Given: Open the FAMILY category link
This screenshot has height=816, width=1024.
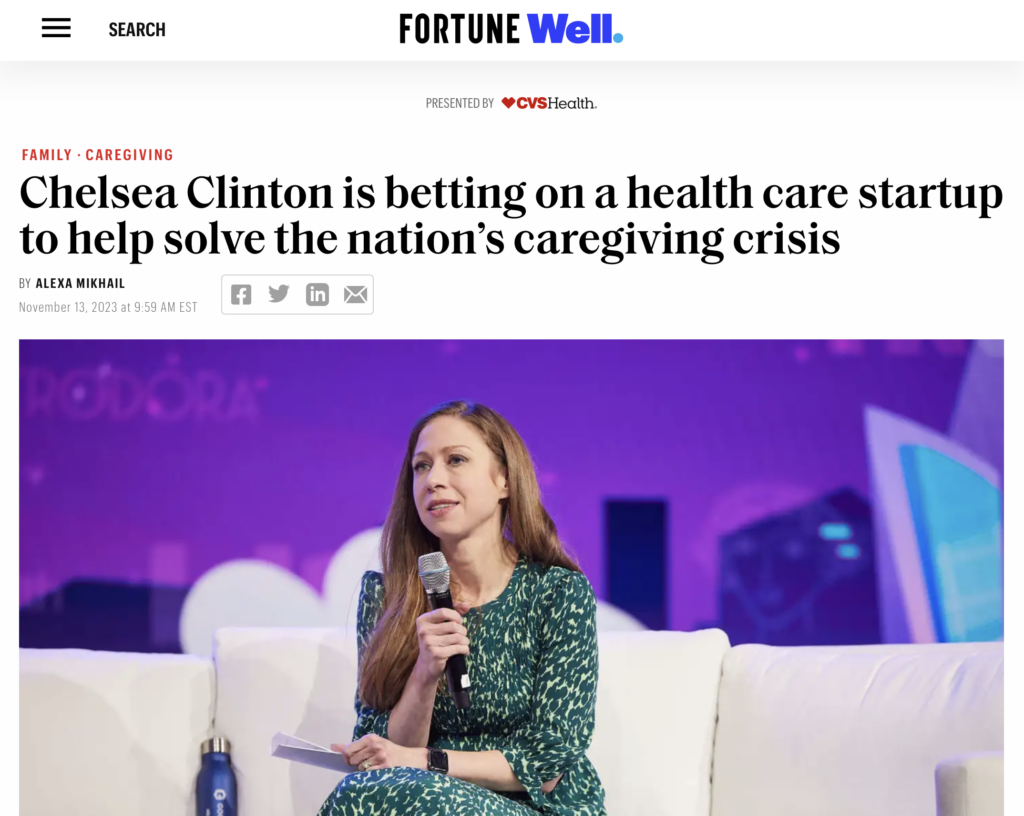Looking at the screenshot, I should click(47, 155).
